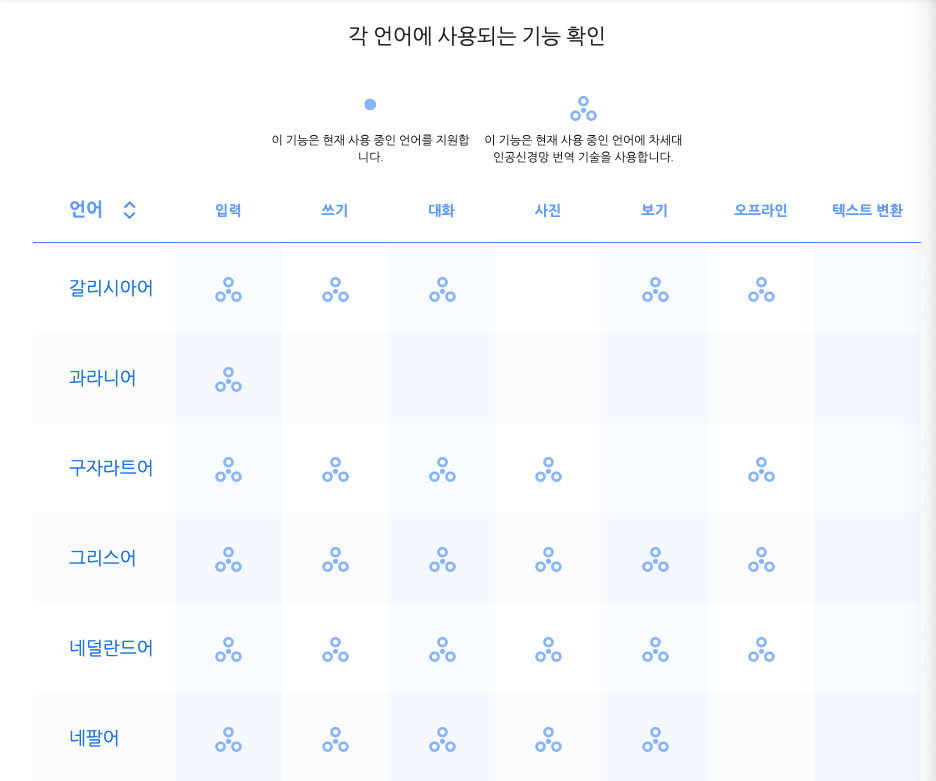Click 갈리시아어 대화 neural icon
Image resolution: width=936 pixels, height=781 pixels.
(x=442, y=290)
